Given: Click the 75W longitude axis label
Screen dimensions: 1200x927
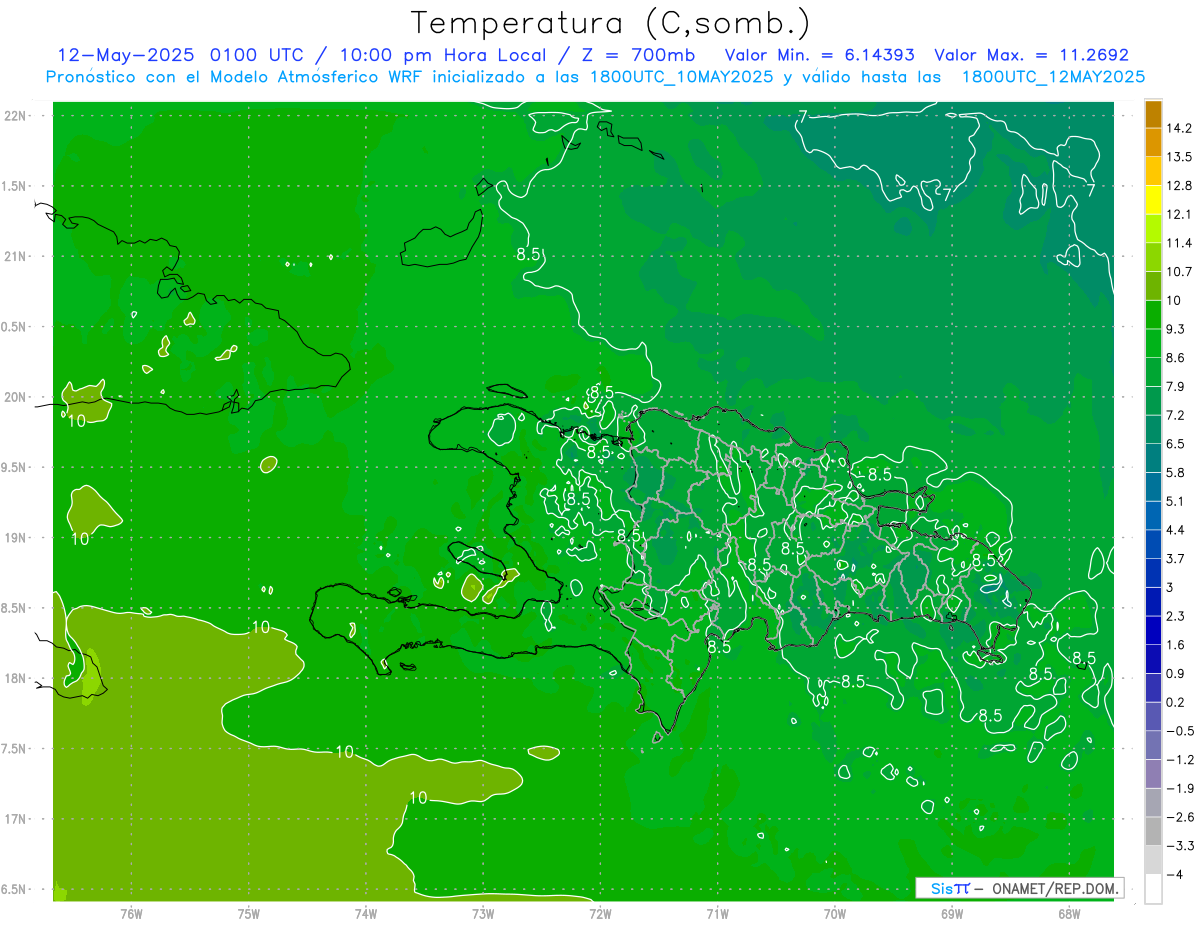Looking at the screenshot, I should click(x=249, y=913).
